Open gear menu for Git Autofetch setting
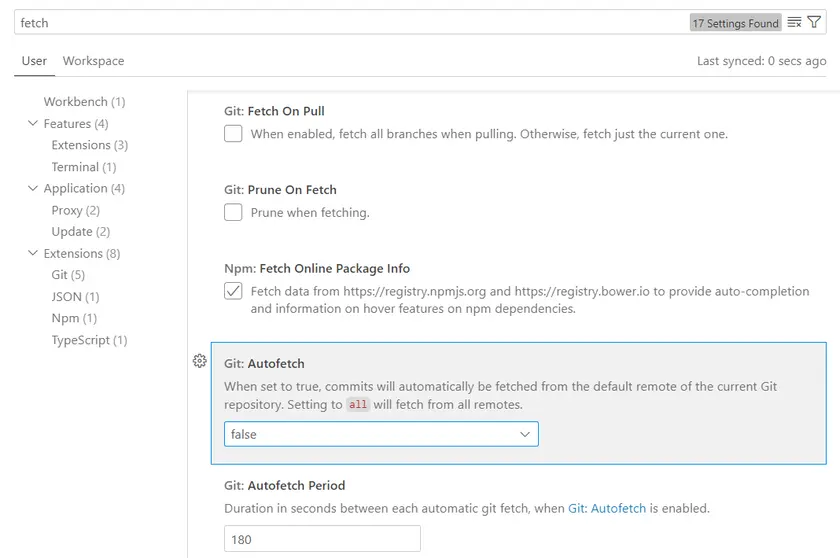840x558 pixels. click(200, 361)
